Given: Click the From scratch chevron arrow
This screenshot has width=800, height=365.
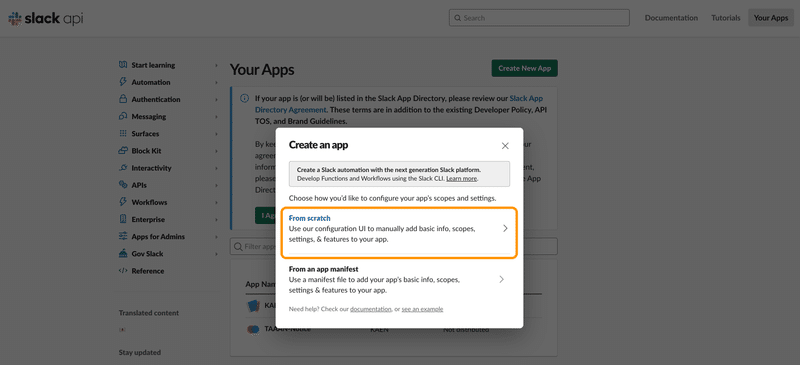Looking at the screenshot, I should tap(505, 229).
